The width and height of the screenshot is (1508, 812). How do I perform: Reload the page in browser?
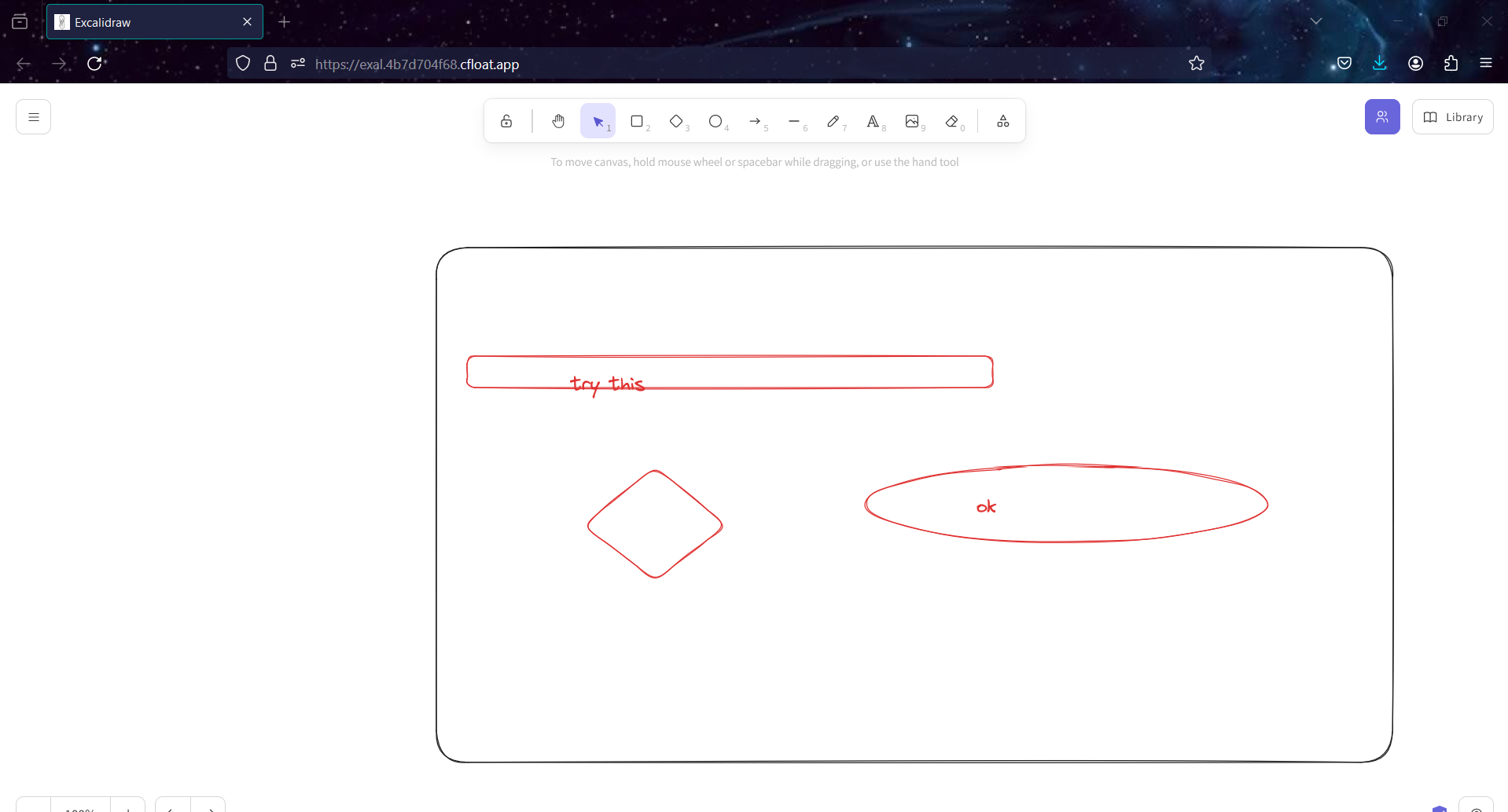94,64
